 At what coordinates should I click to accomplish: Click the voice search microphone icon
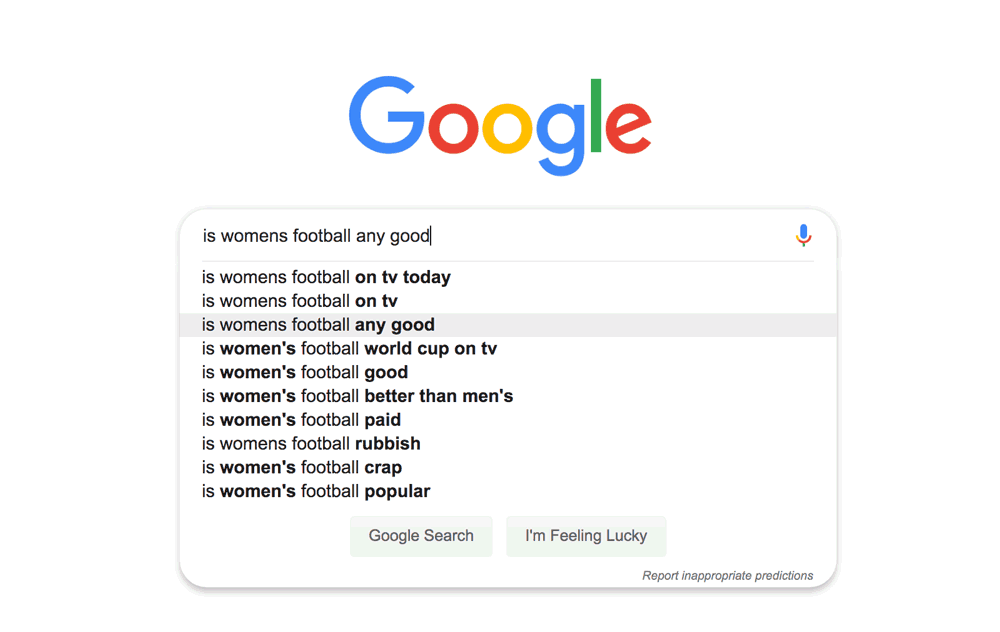[x=803, y=236]
